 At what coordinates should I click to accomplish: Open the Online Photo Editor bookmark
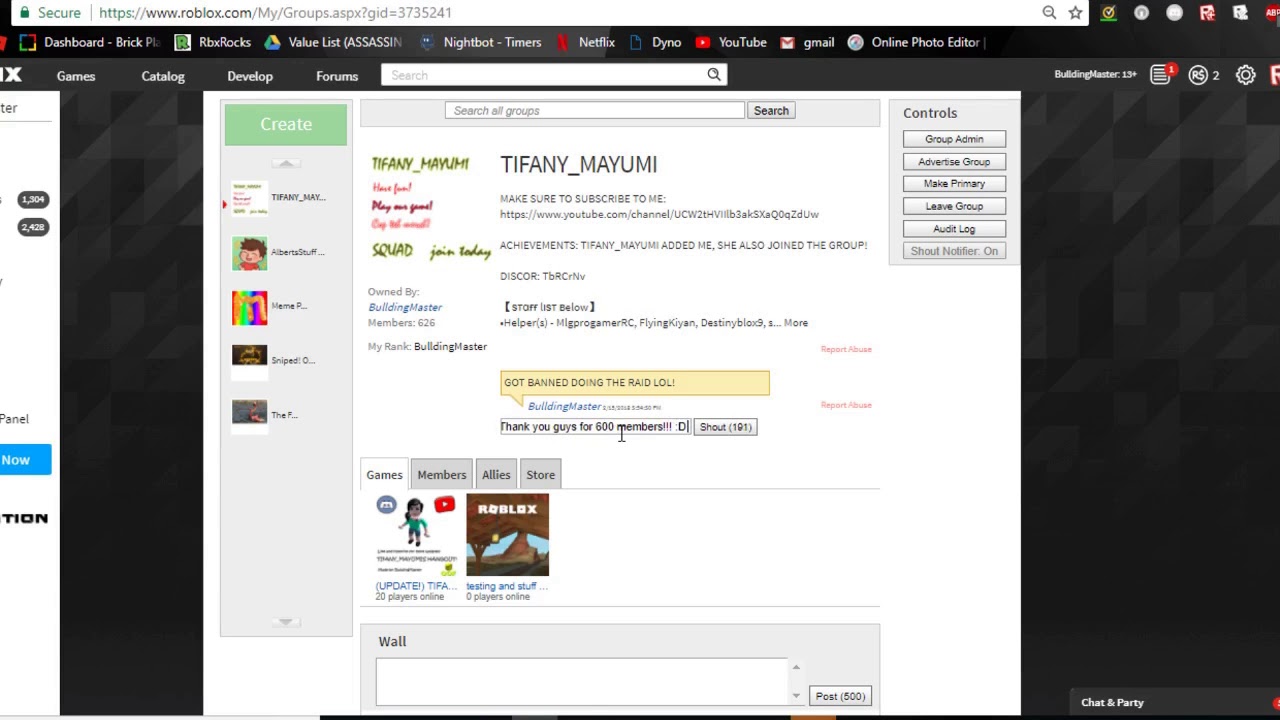pos(915,42)
